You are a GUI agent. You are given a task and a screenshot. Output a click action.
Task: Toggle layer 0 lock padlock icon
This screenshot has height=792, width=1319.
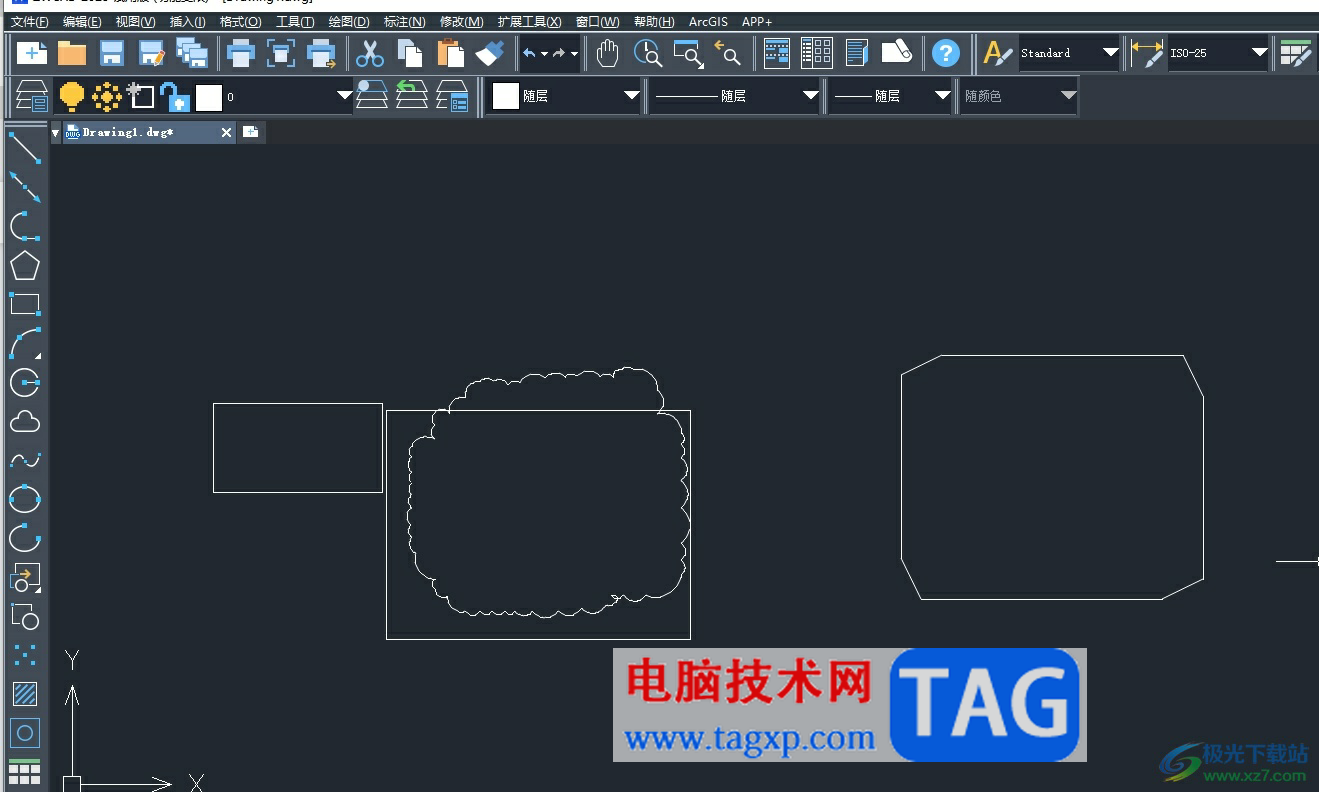tap(175, 96)
